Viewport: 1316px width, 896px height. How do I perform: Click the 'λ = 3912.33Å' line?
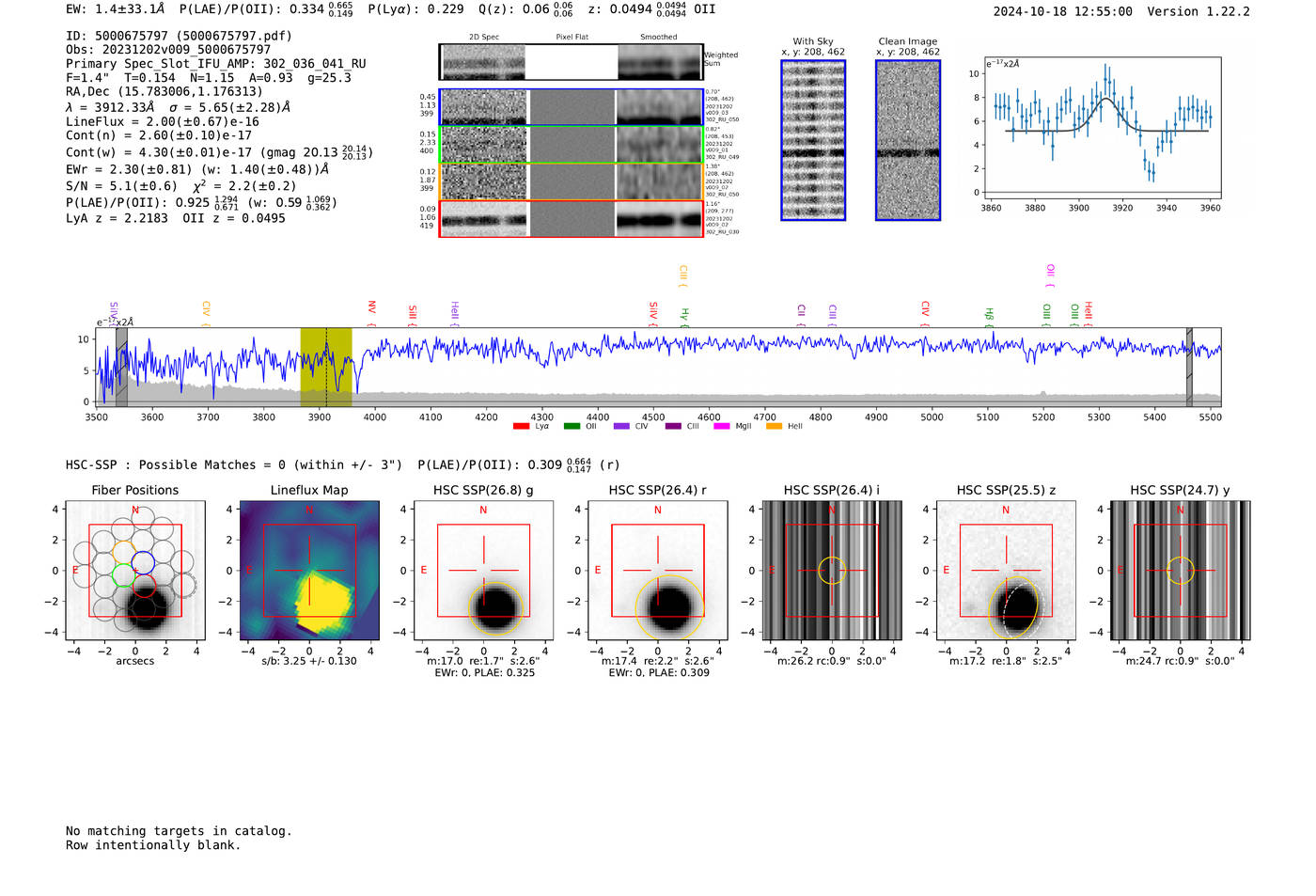coord(179,107)
